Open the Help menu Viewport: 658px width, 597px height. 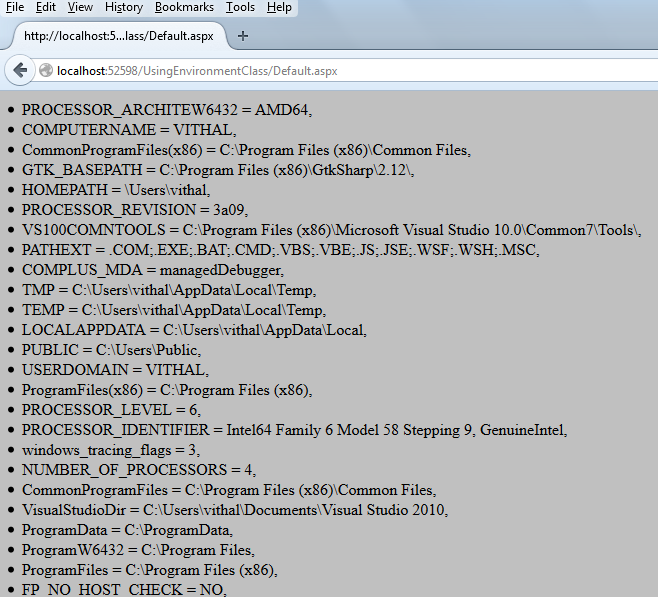click(279, 7)
